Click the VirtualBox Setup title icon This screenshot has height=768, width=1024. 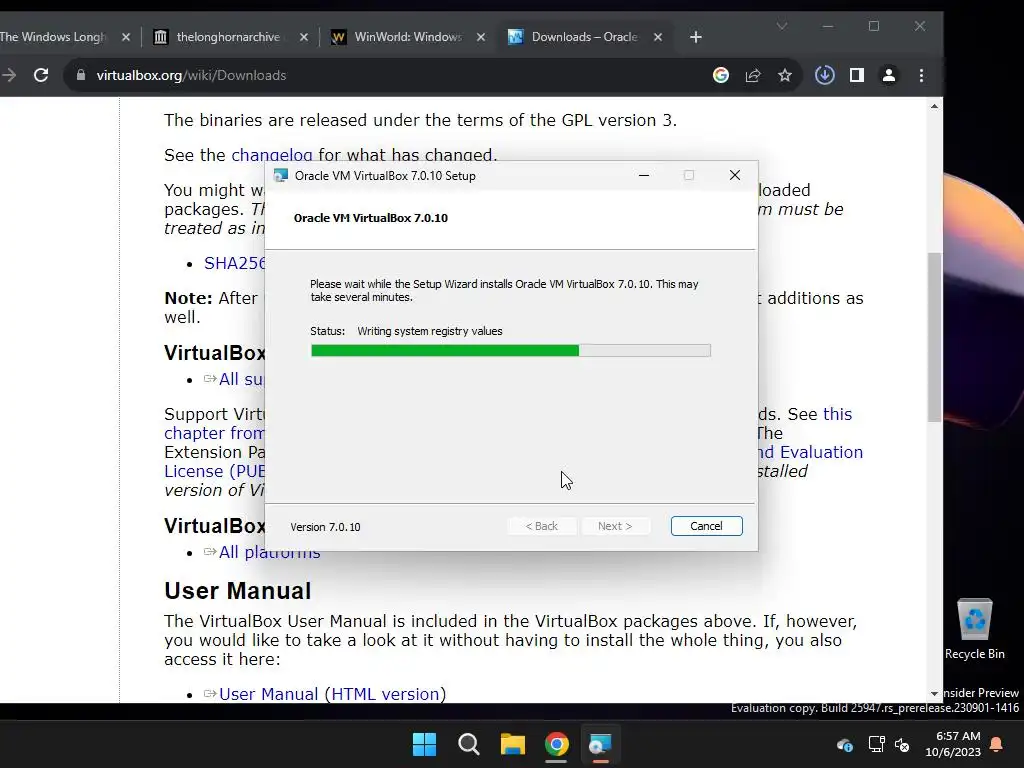281,175
